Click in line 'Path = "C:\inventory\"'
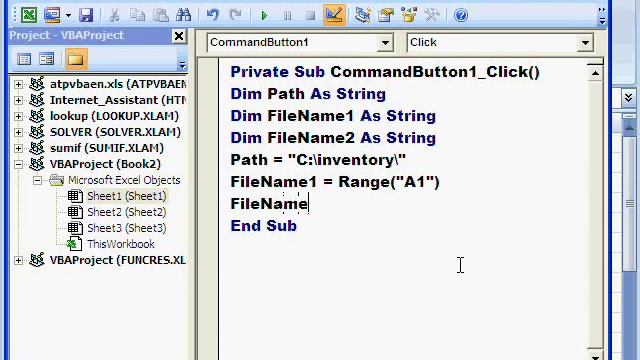Screen dimensions: 640x360 coord(318,160)
